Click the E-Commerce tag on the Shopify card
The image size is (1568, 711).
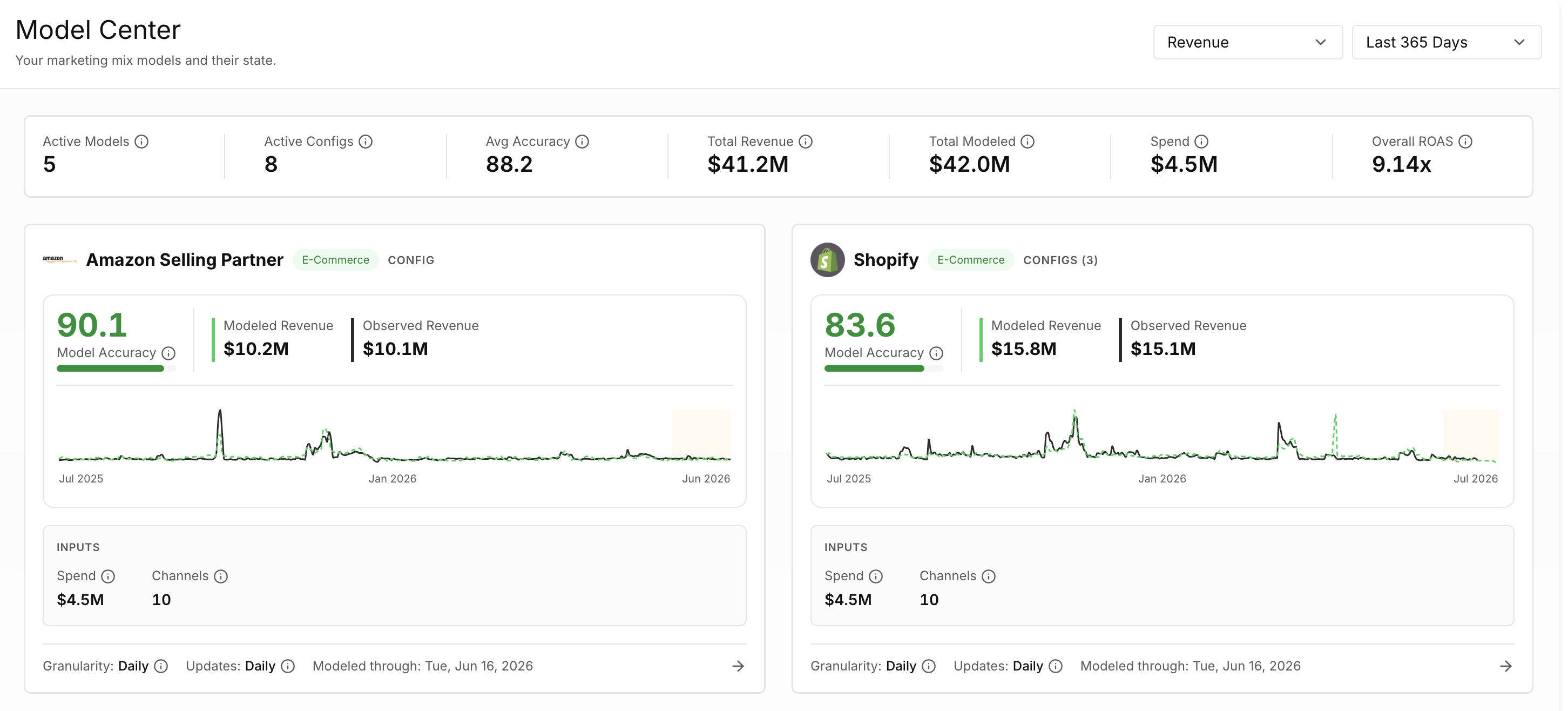[x=970, y=259]
